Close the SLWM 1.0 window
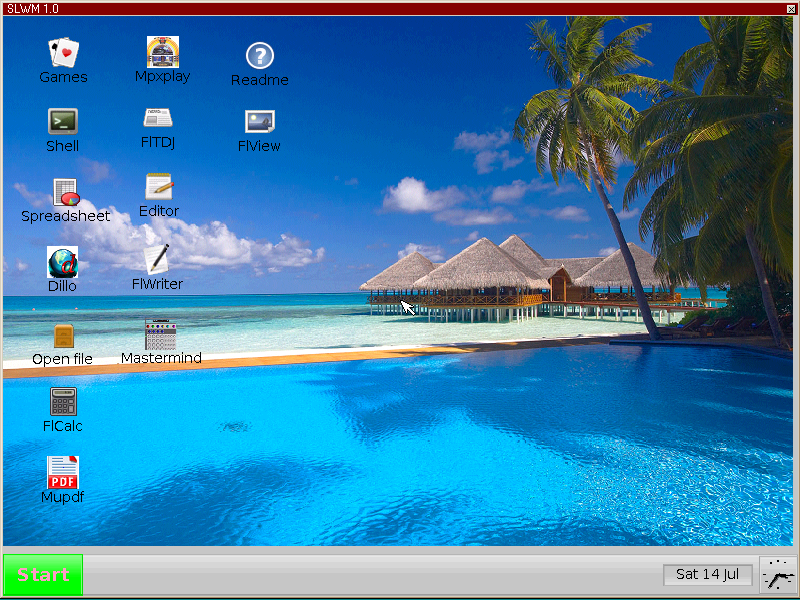Screen dimensions: 800x600 [791, 8]
